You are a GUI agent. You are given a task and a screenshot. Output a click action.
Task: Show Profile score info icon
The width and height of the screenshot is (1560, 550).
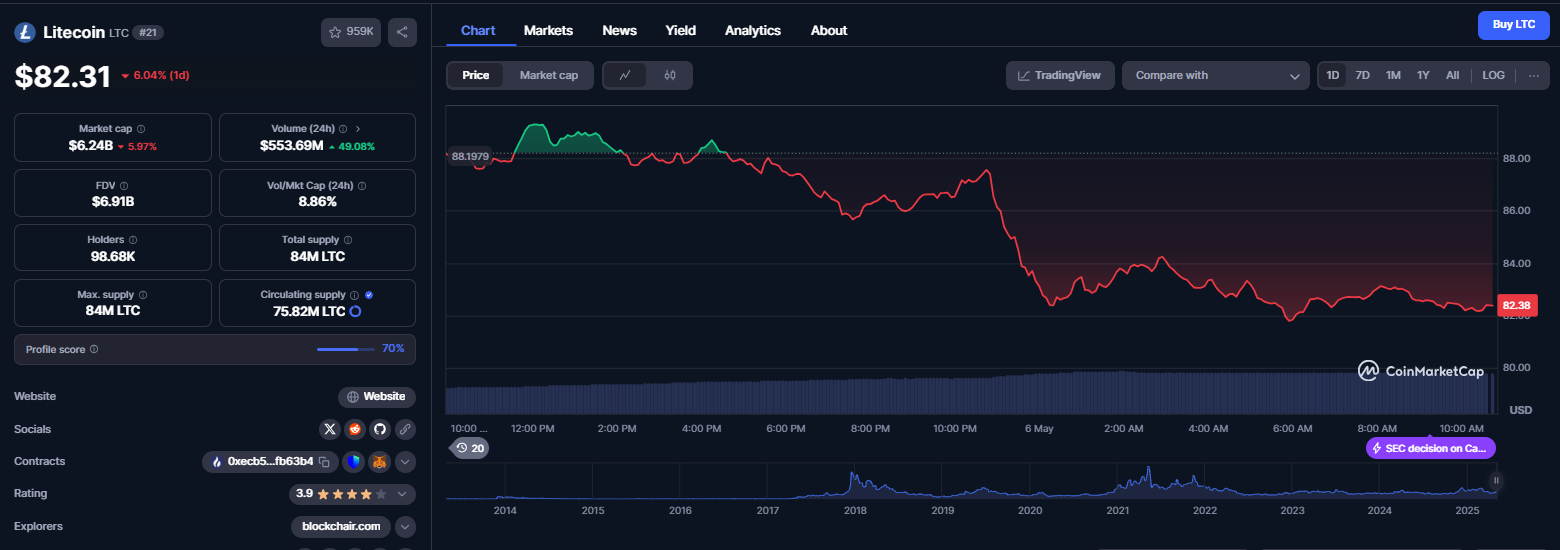pos(94,349)
